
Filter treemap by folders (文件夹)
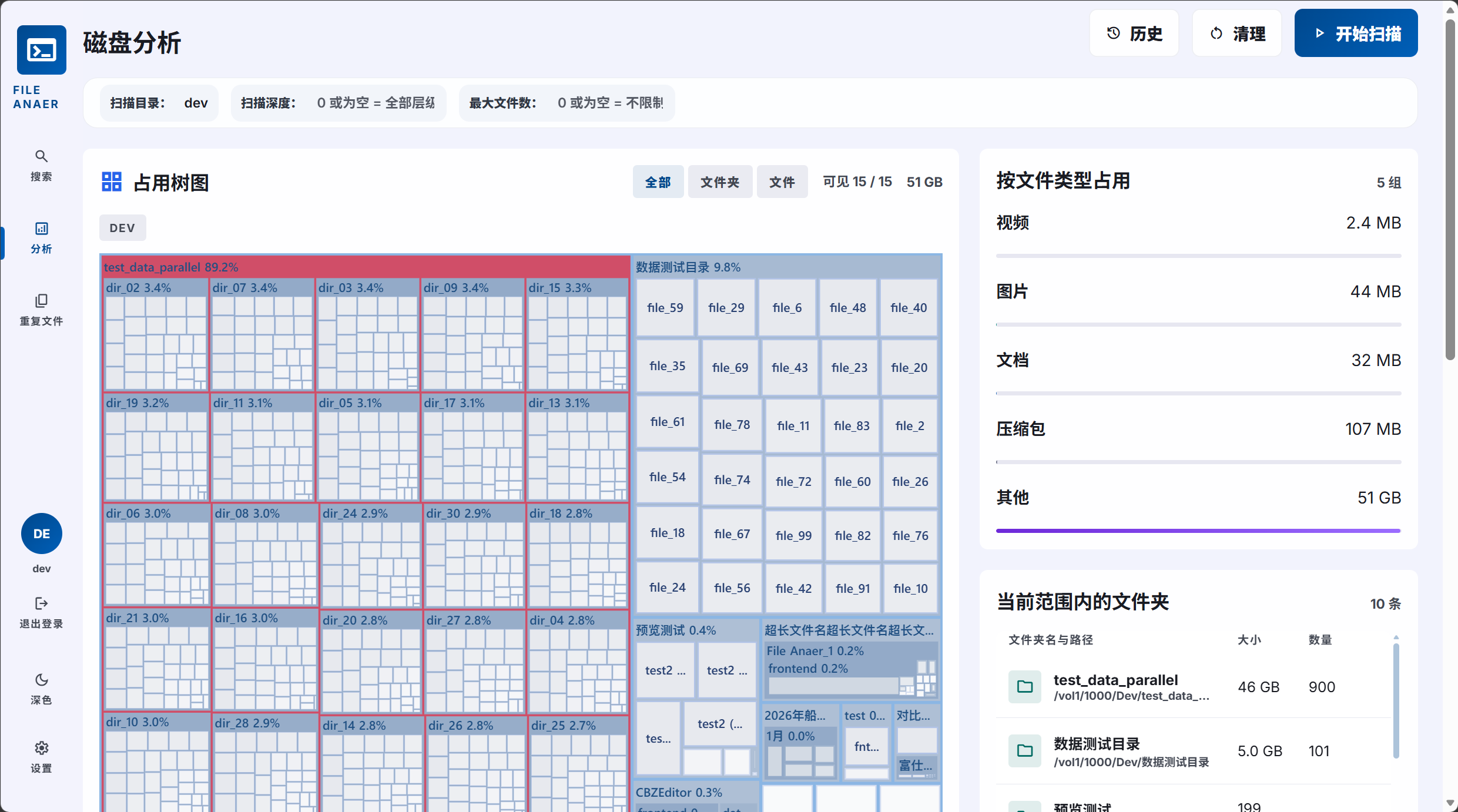[x=719, y=182]
